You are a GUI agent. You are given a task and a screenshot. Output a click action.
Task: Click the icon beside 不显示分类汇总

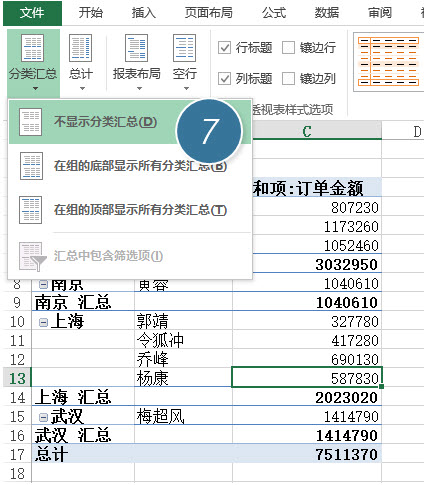31,122
